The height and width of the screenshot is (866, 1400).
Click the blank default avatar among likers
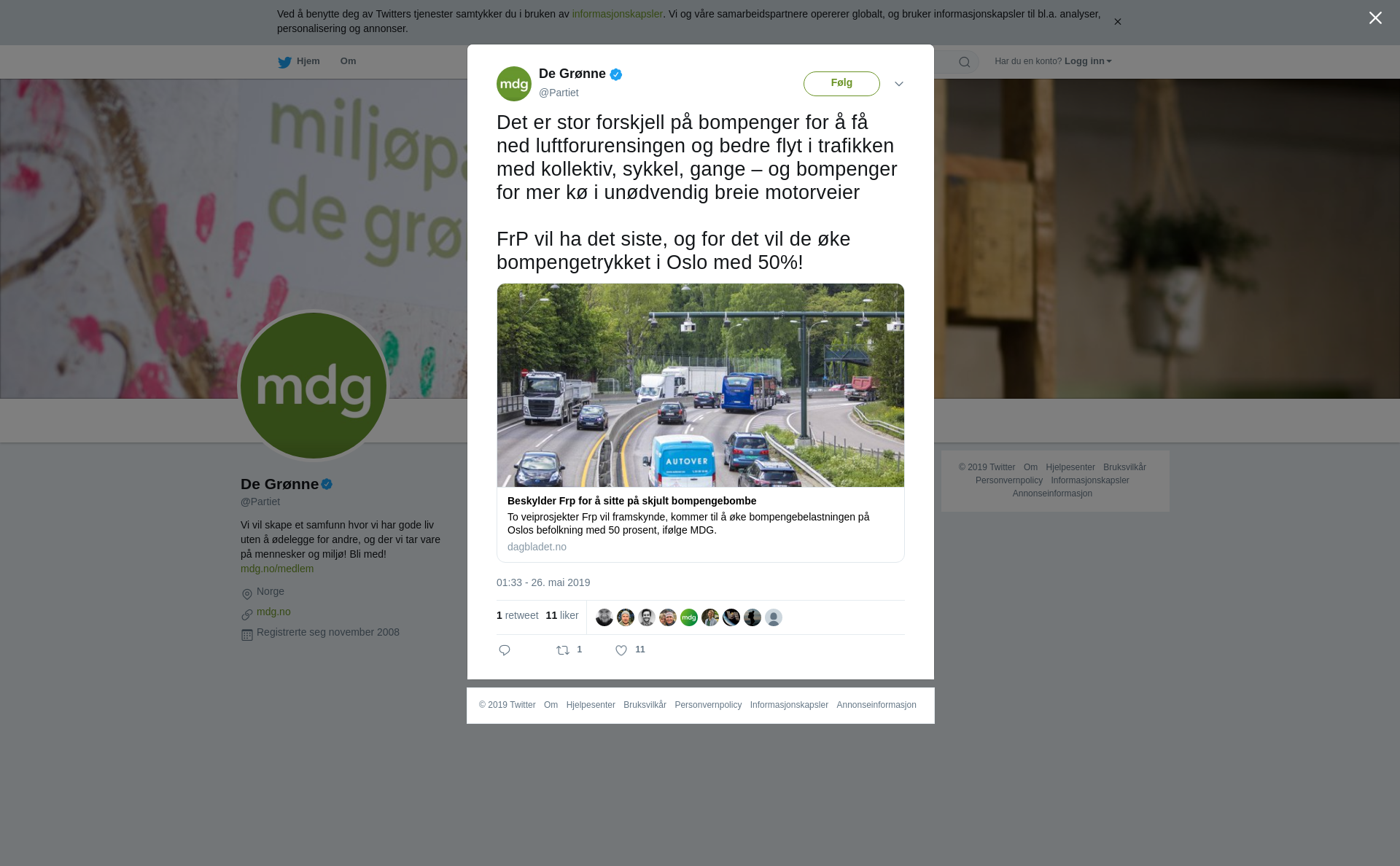774,617
